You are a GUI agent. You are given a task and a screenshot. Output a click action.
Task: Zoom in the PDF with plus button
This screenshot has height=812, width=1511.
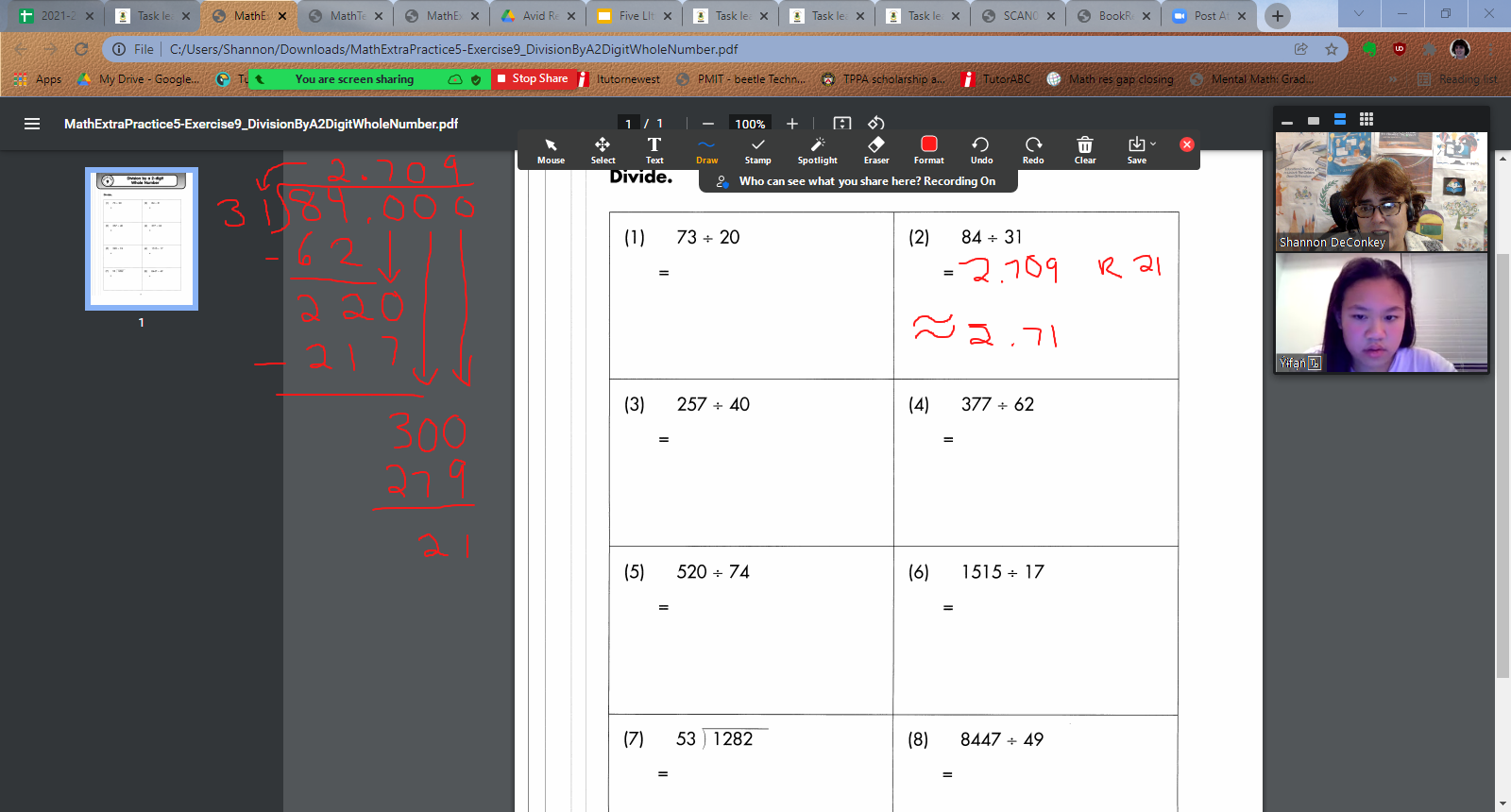(792, 124)
